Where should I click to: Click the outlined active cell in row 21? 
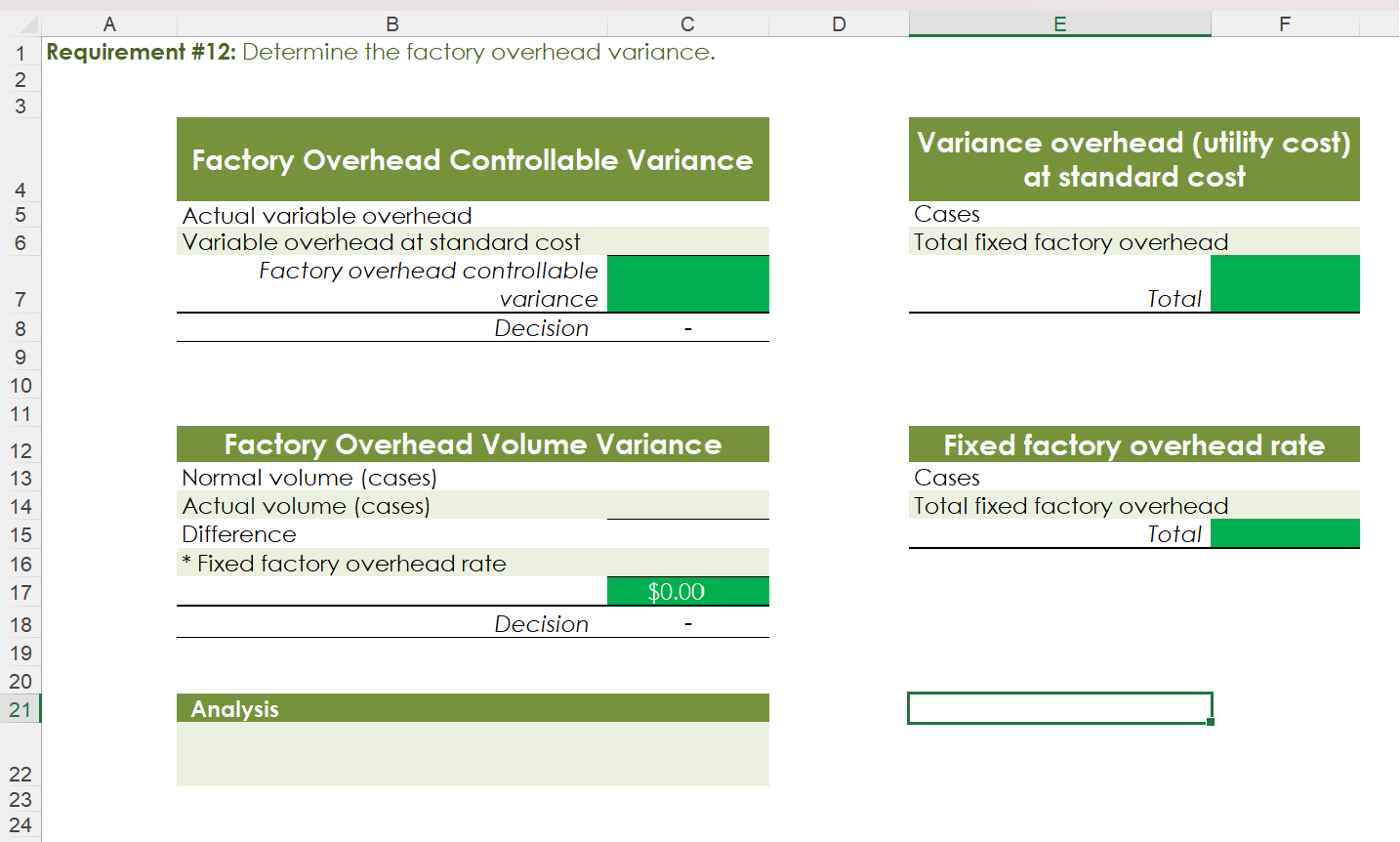click(1060, 708)
